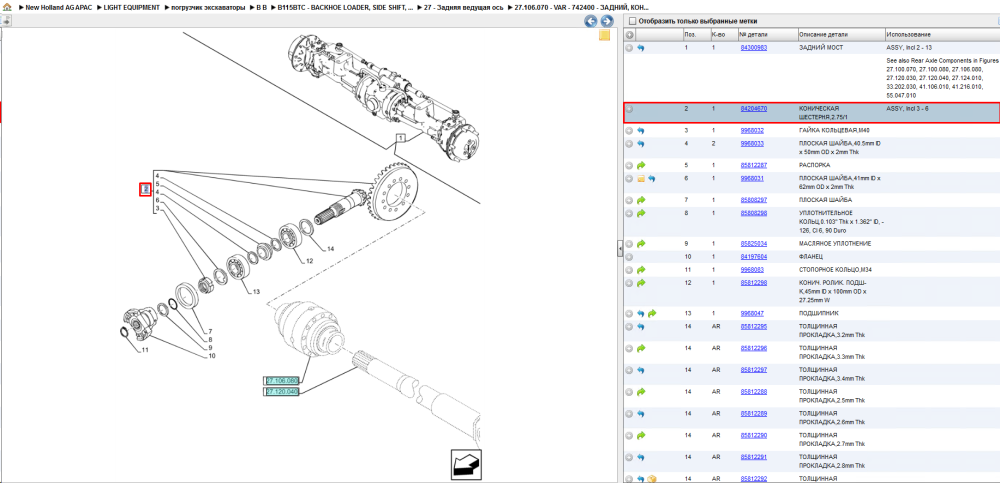
Task: Click the green arrow on part 85812298 row
Action: click(x=640, y=283)
